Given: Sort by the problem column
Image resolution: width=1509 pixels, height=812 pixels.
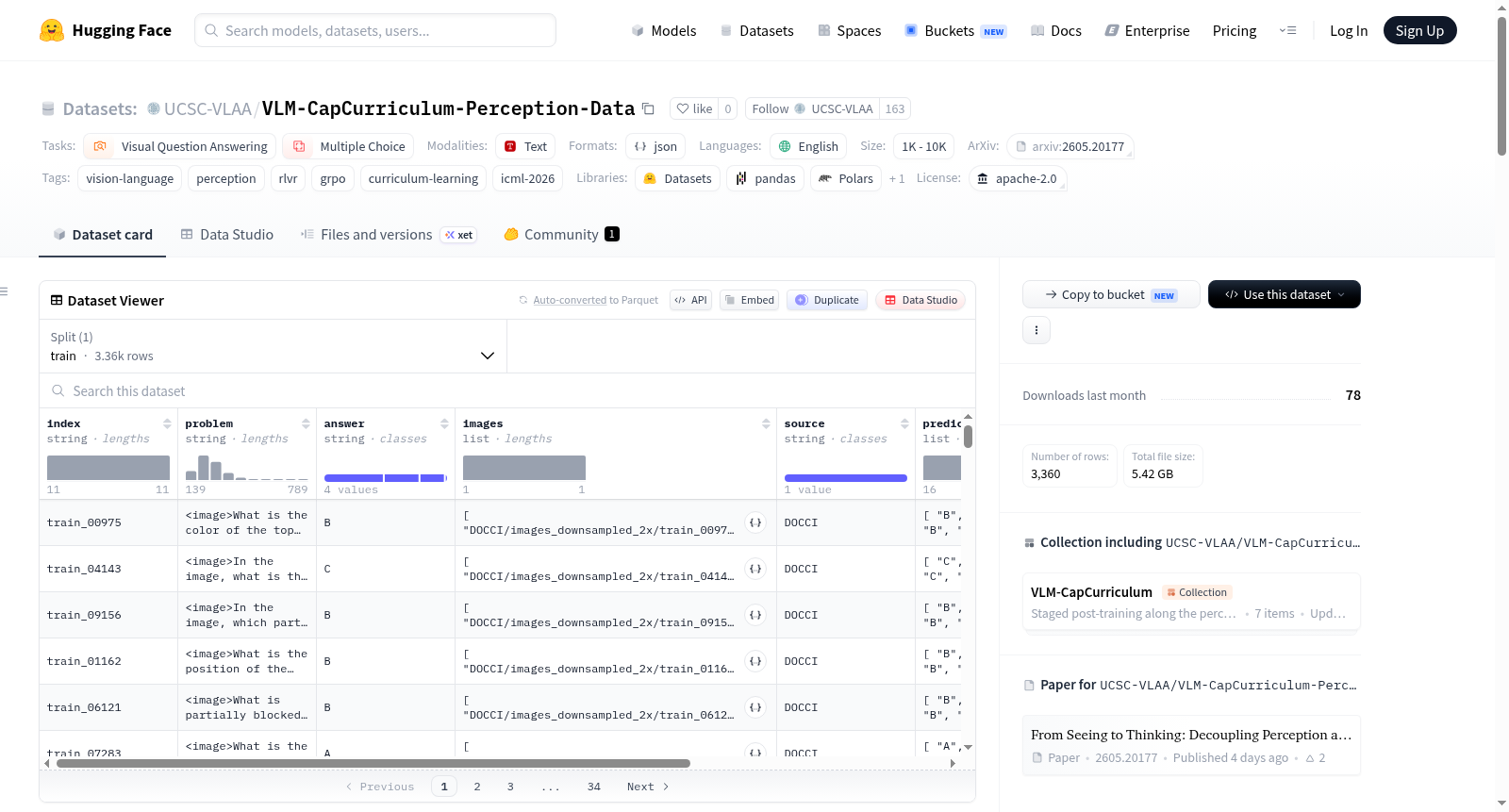Looking at the screenshot, I should (x=306, y=423).
